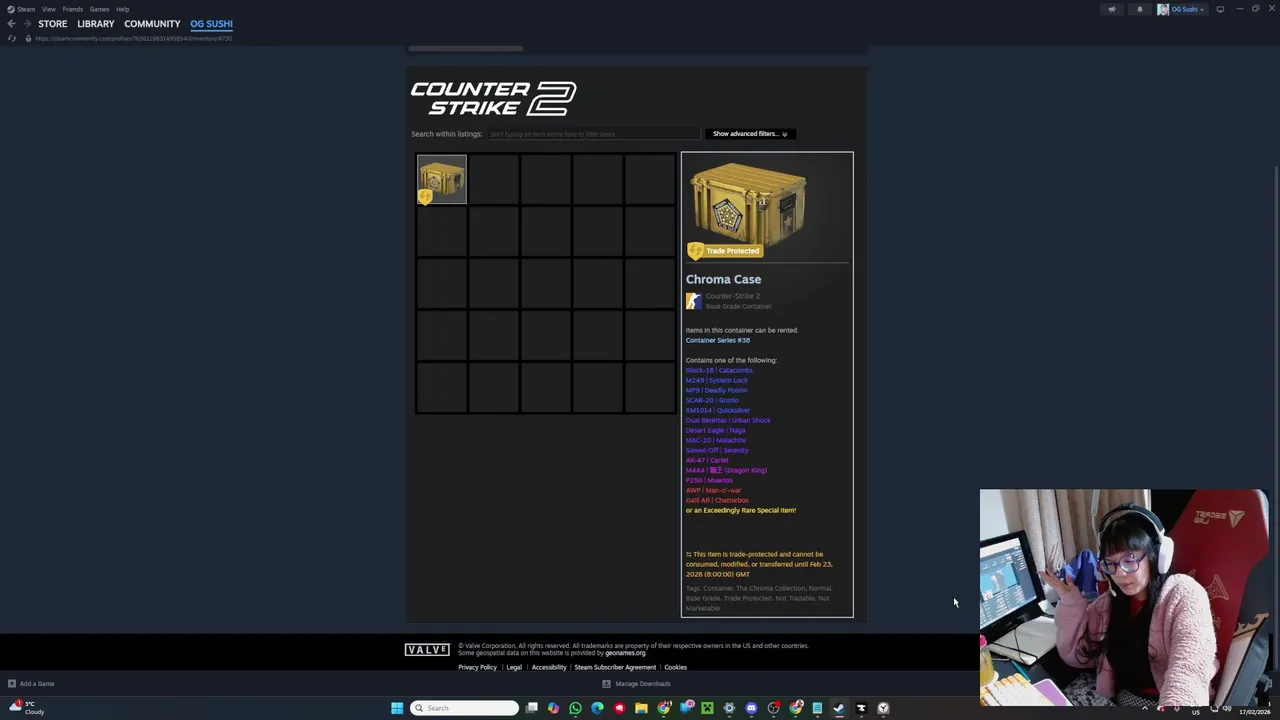Viewport: 1280px width, 720px height.
Task: Open the geonames.org link
Action: point(625,653)
